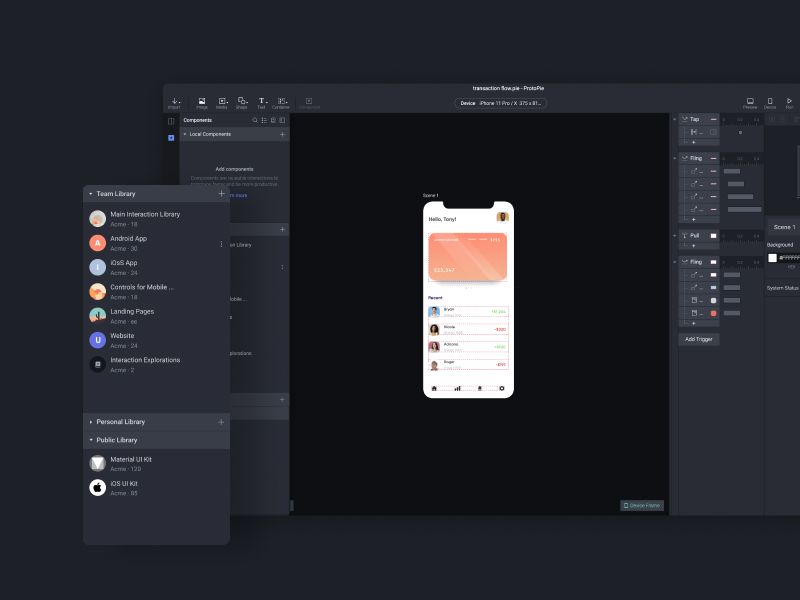Click the red swatch in last Fling response

[713, 313]
